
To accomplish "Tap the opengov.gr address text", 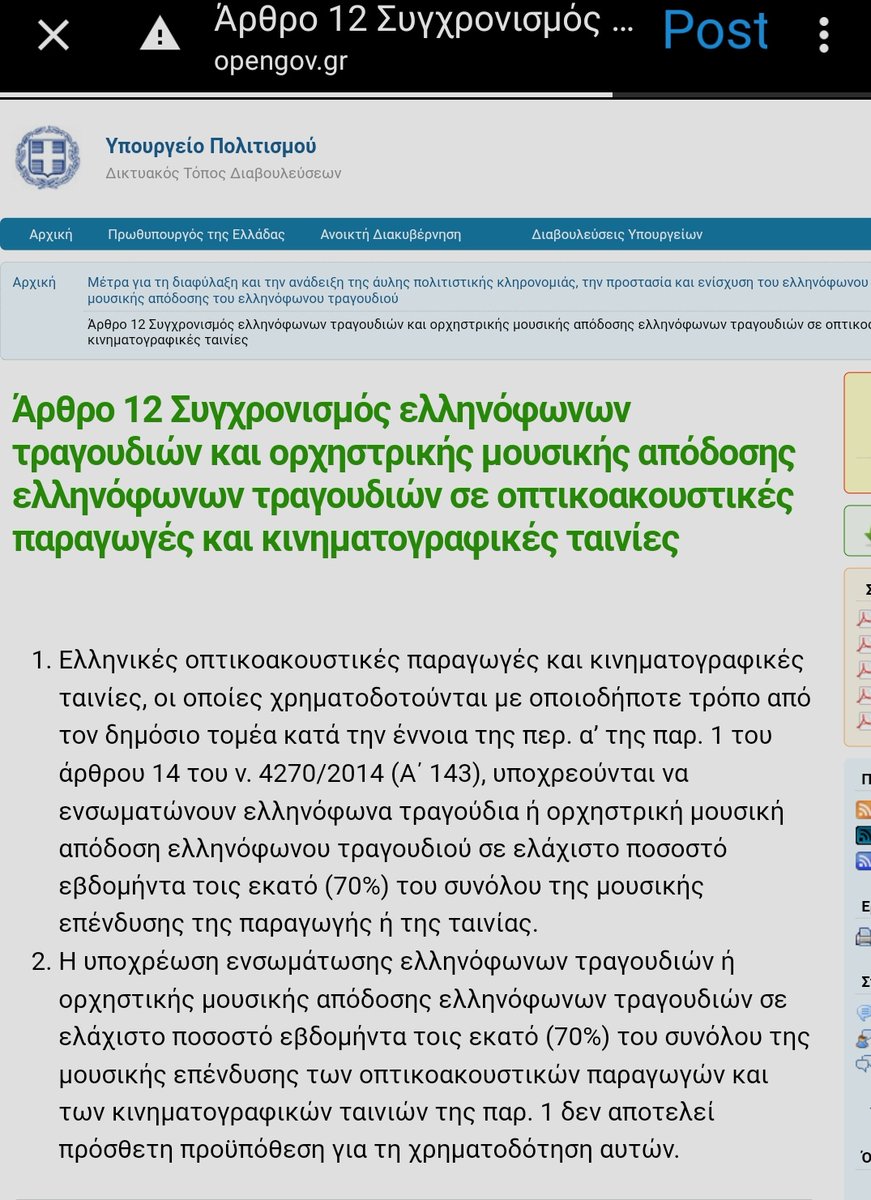I will click(280, 61).
